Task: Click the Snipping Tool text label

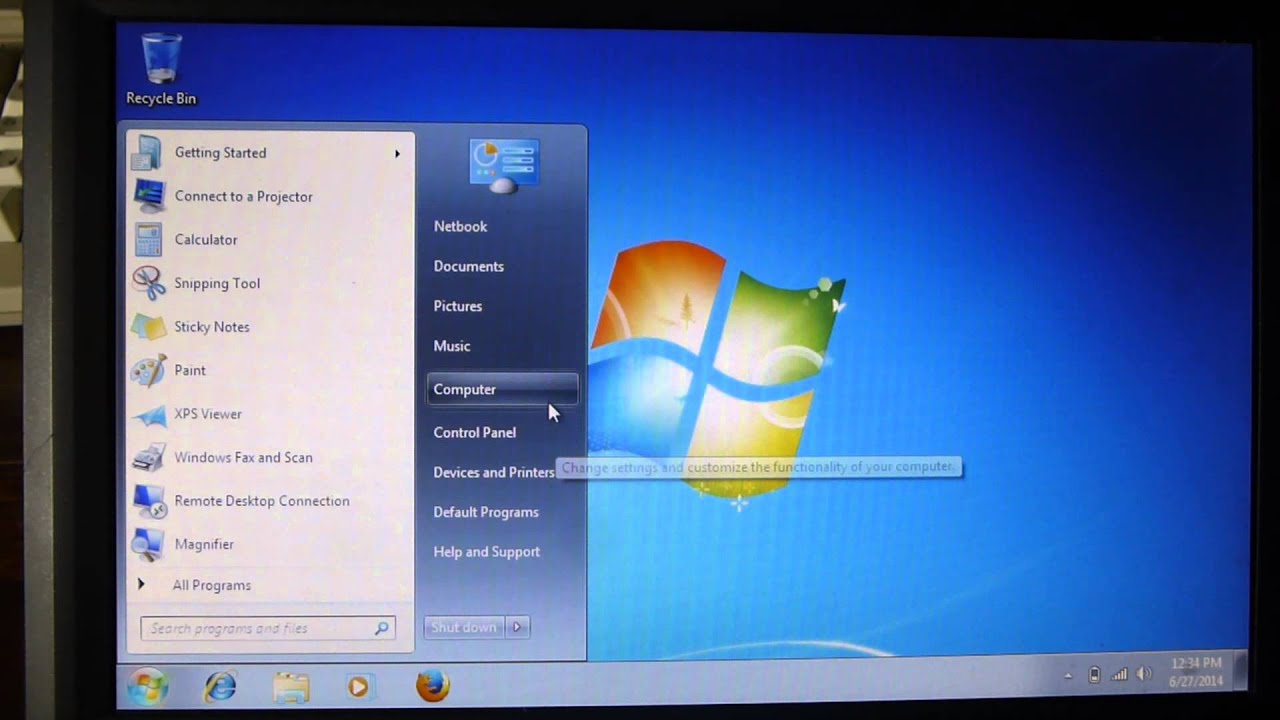Action: (216, 283)
